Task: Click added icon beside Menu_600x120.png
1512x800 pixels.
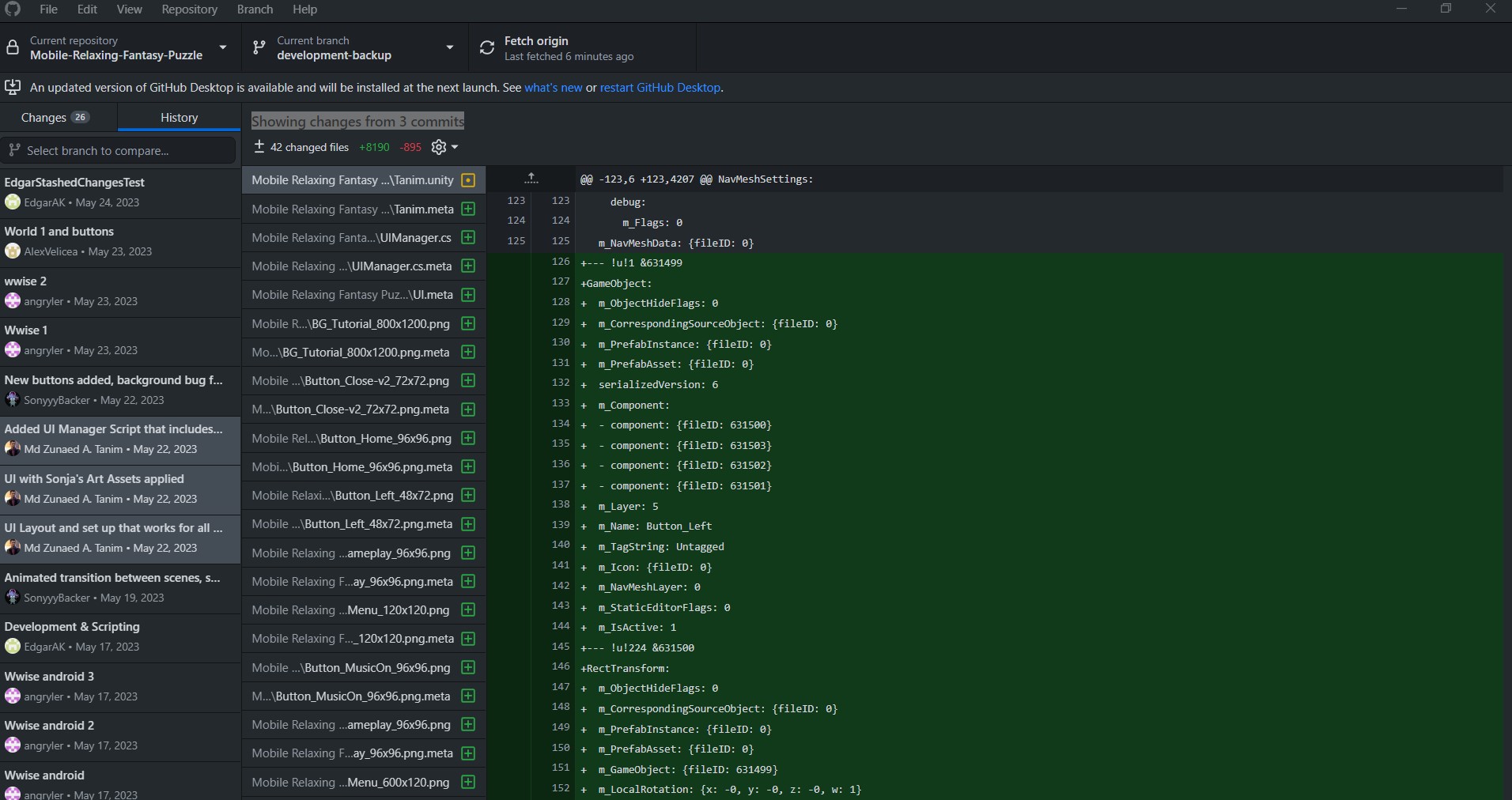Action: 468,782
